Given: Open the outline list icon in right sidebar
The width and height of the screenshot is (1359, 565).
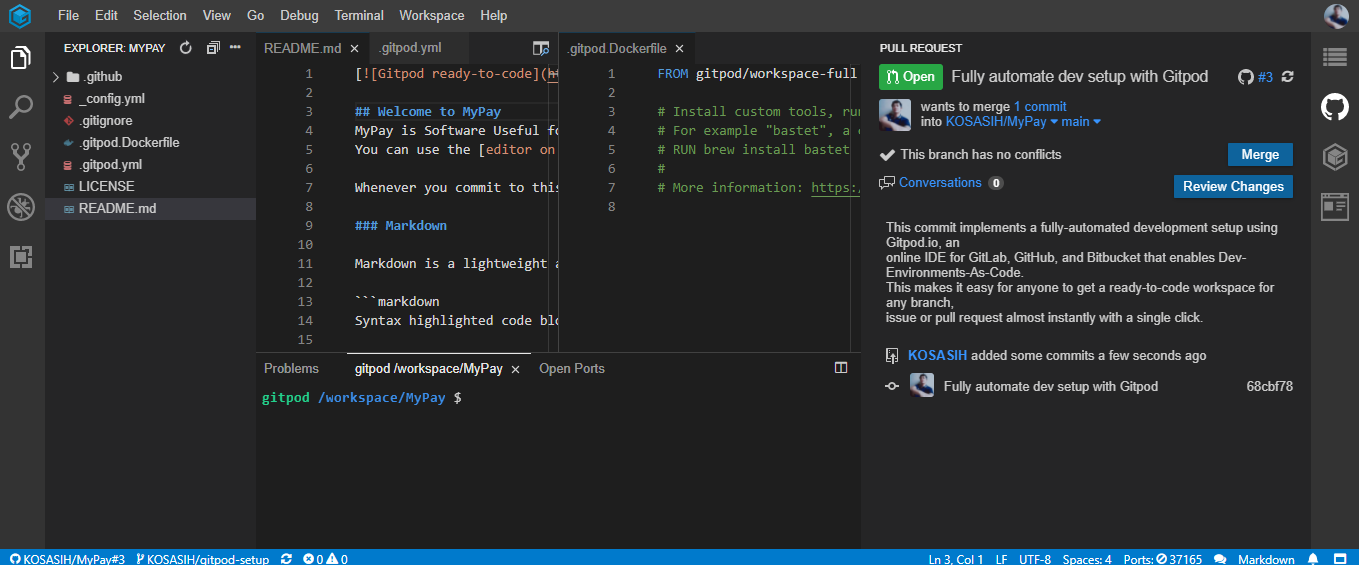Looking at the screenshot, I should (x=1335, y=57).
